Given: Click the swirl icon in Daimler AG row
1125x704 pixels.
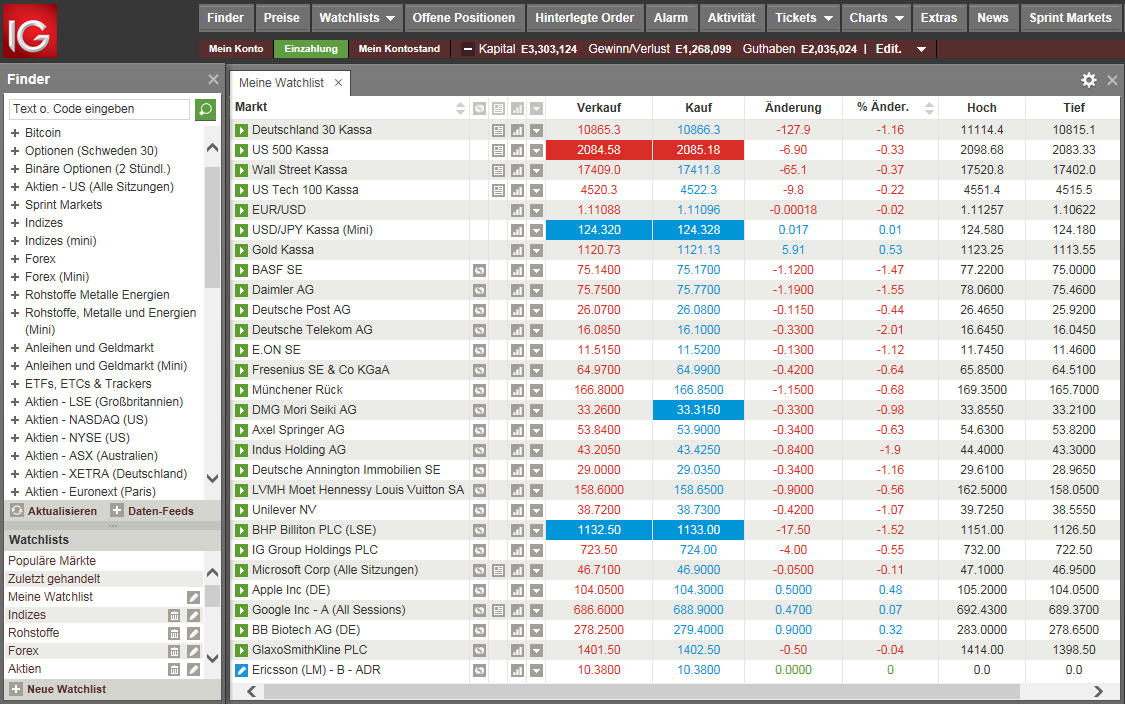Looking at the screenshot, I should [479, 291].
